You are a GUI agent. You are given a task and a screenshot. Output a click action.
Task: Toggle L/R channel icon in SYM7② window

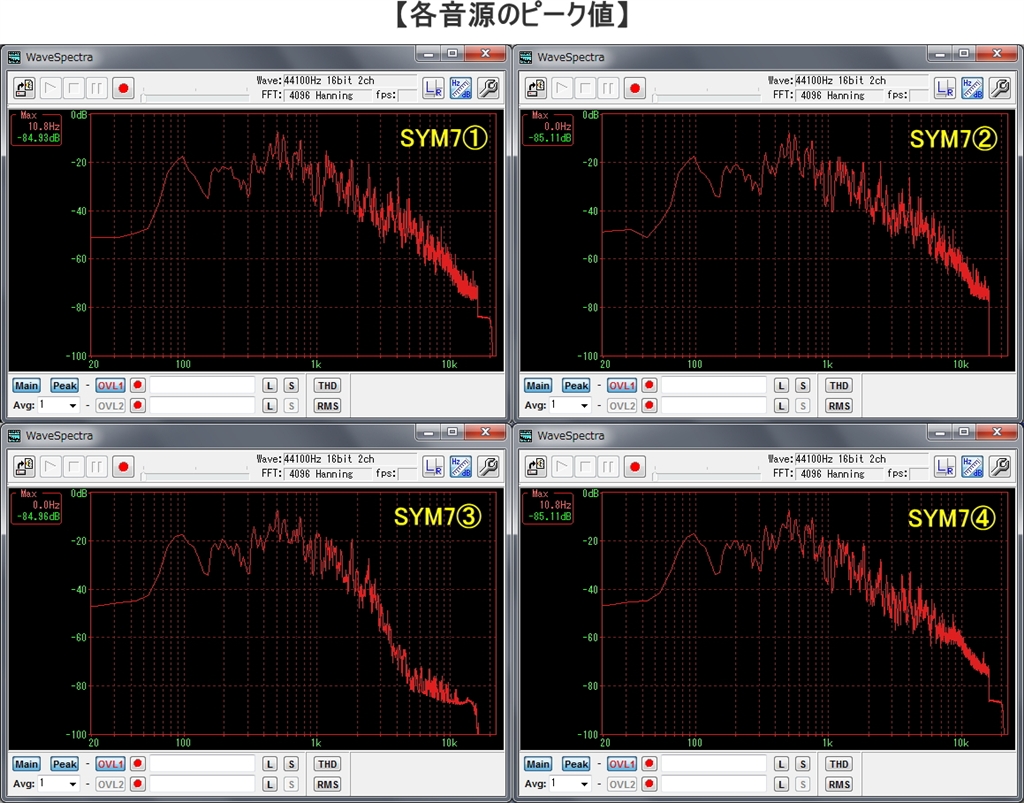tap(944, 88)
